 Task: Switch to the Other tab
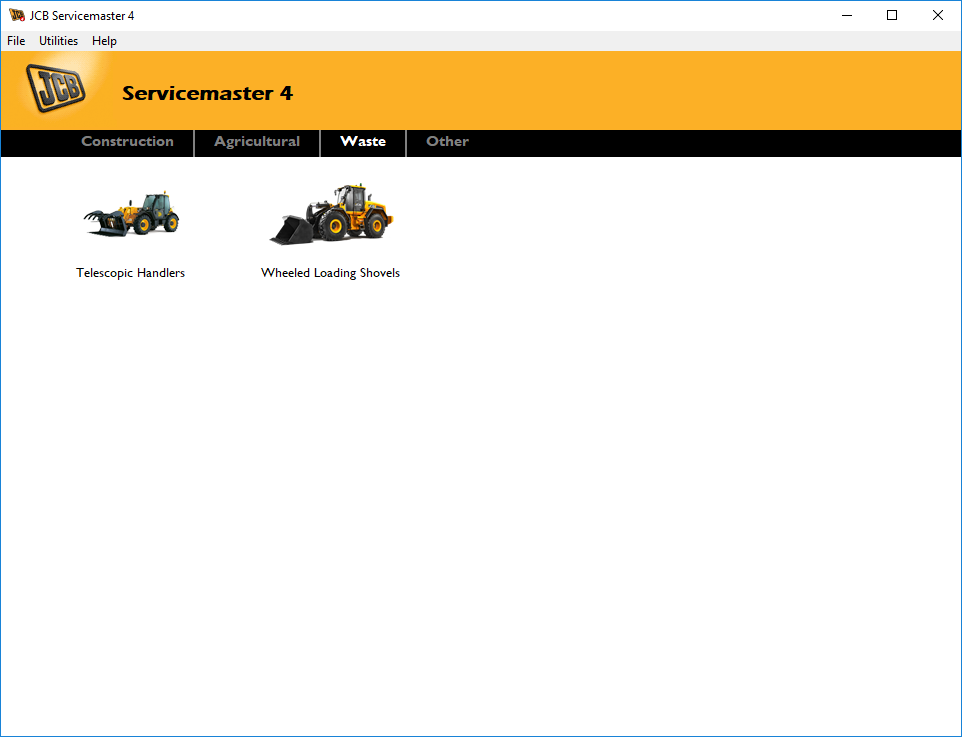tap(447, 142)
